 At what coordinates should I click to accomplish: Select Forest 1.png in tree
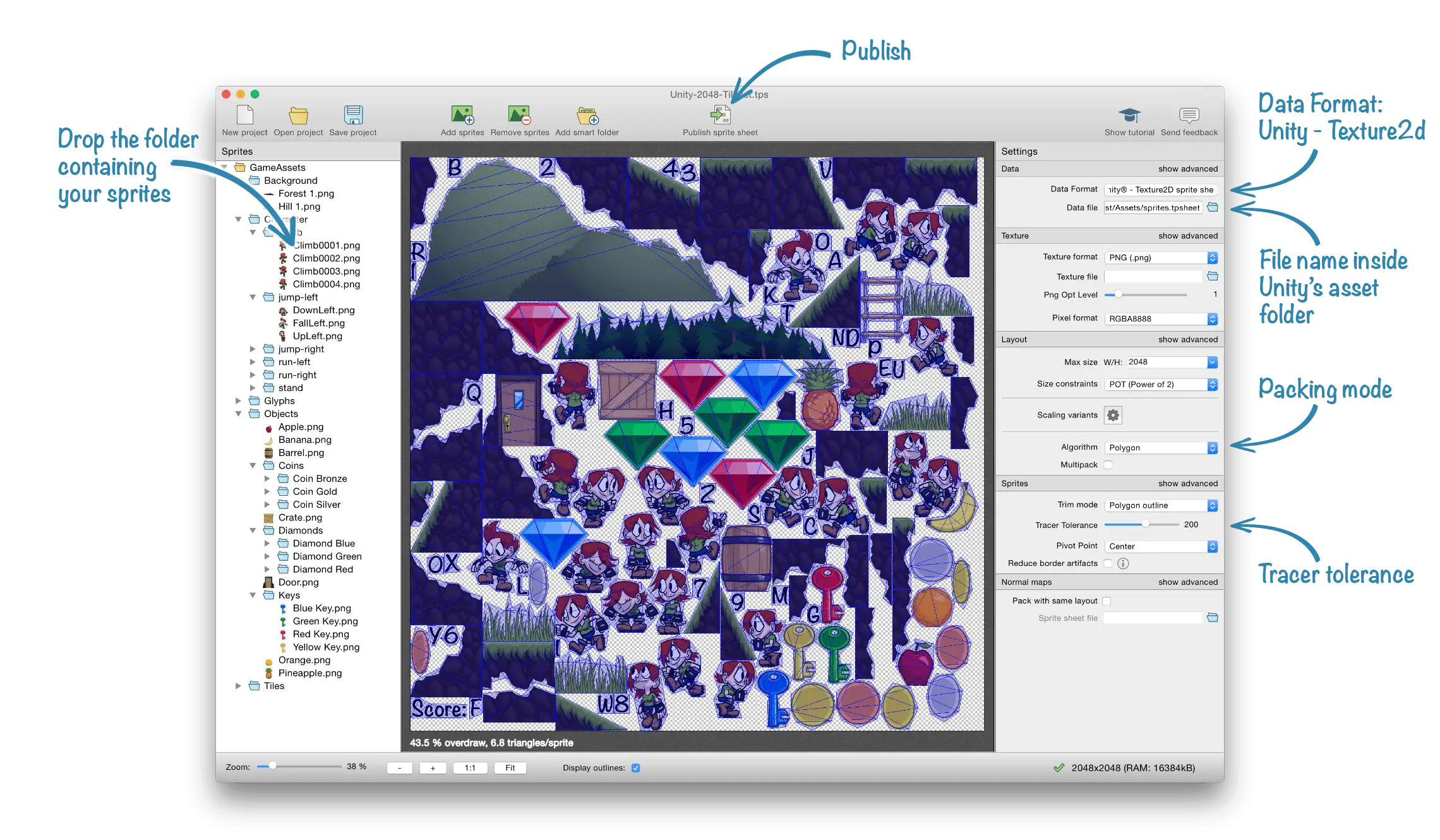pos(306,194)
